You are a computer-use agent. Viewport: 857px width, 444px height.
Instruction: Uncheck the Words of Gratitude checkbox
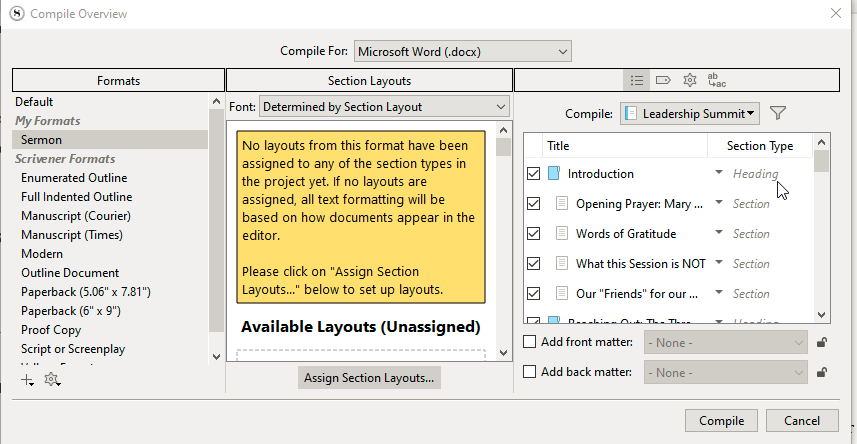tap(534, 234)
